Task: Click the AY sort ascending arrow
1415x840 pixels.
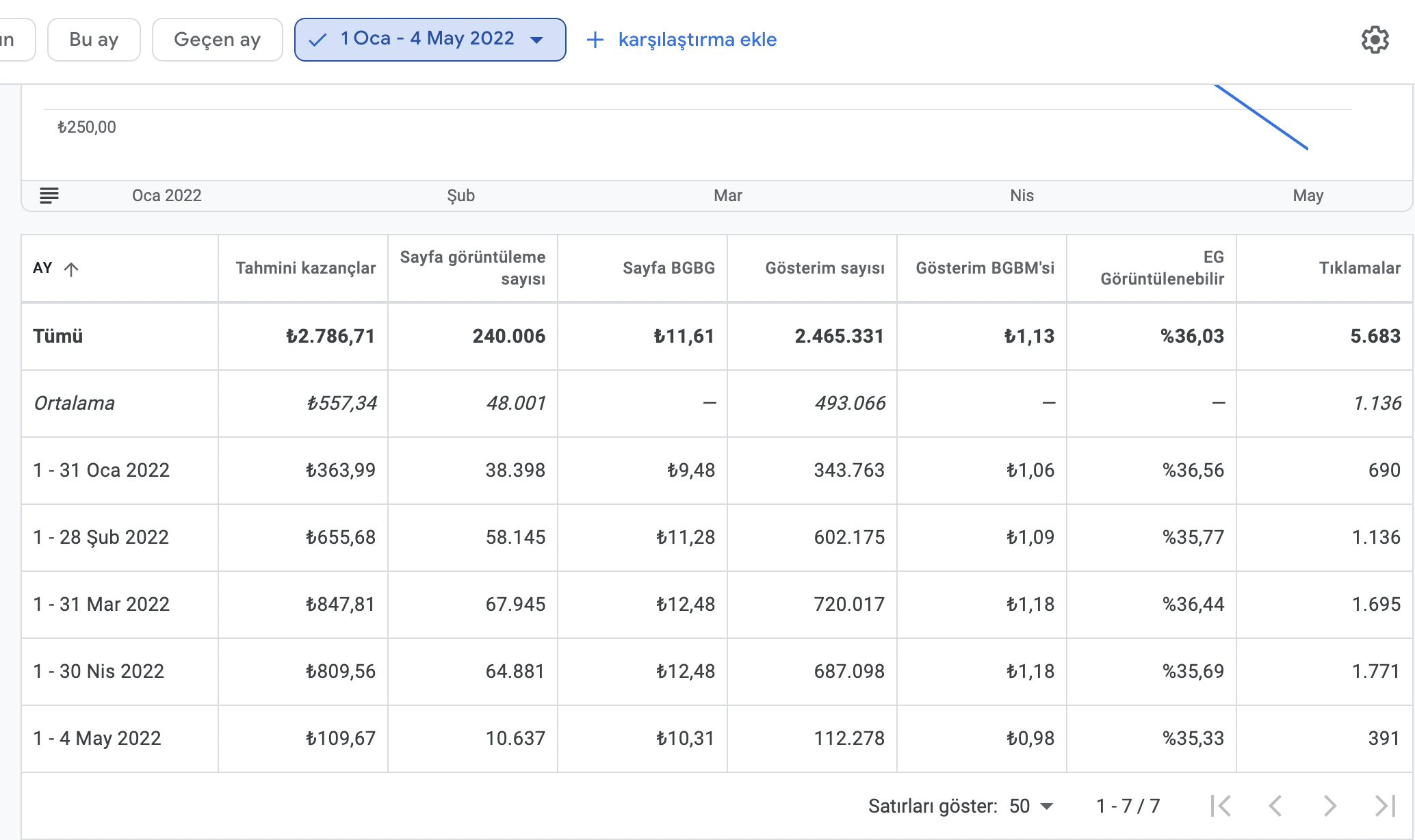Action: [71, 269]
